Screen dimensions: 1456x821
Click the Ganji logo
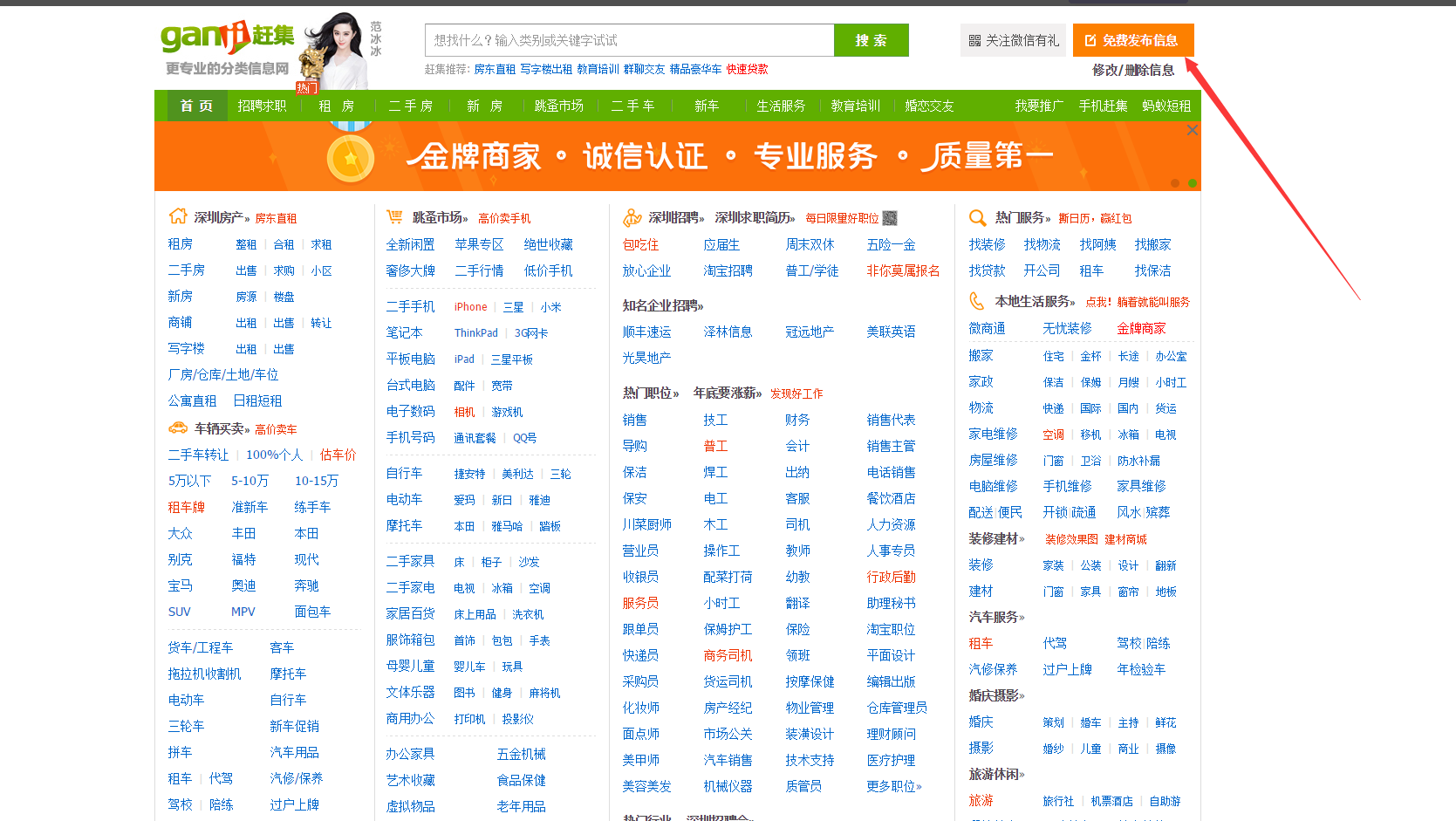[x=228, y=38]
